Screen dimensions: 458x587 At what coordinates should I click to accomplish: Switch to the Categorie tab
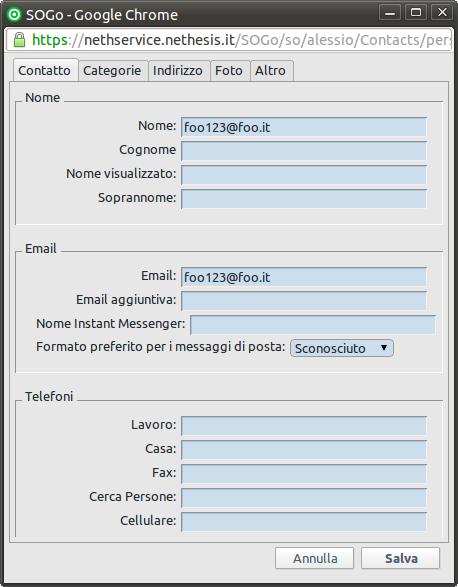(112, 70)
